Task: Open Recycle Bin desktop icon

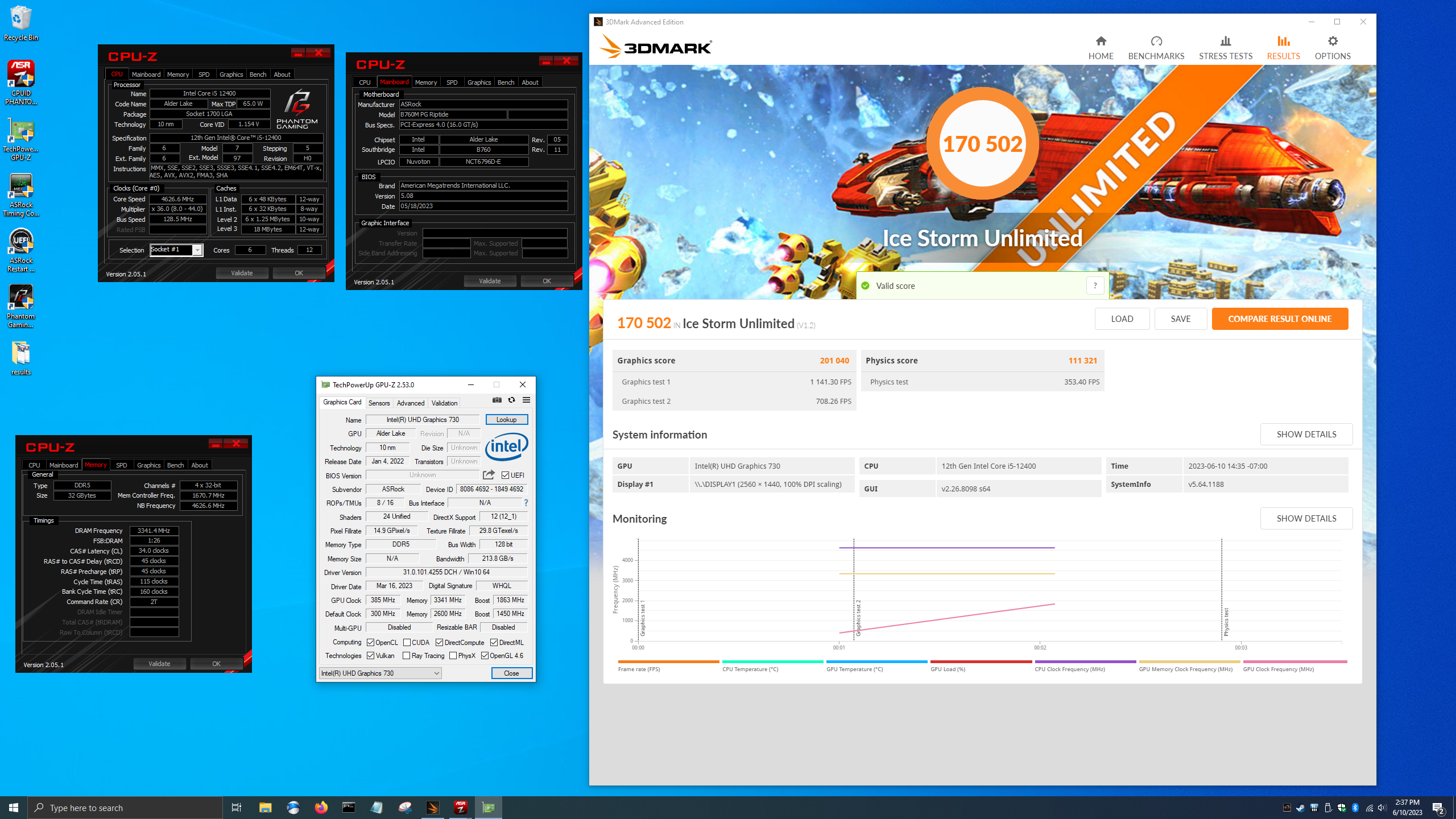Action: [x=21, y=24]
